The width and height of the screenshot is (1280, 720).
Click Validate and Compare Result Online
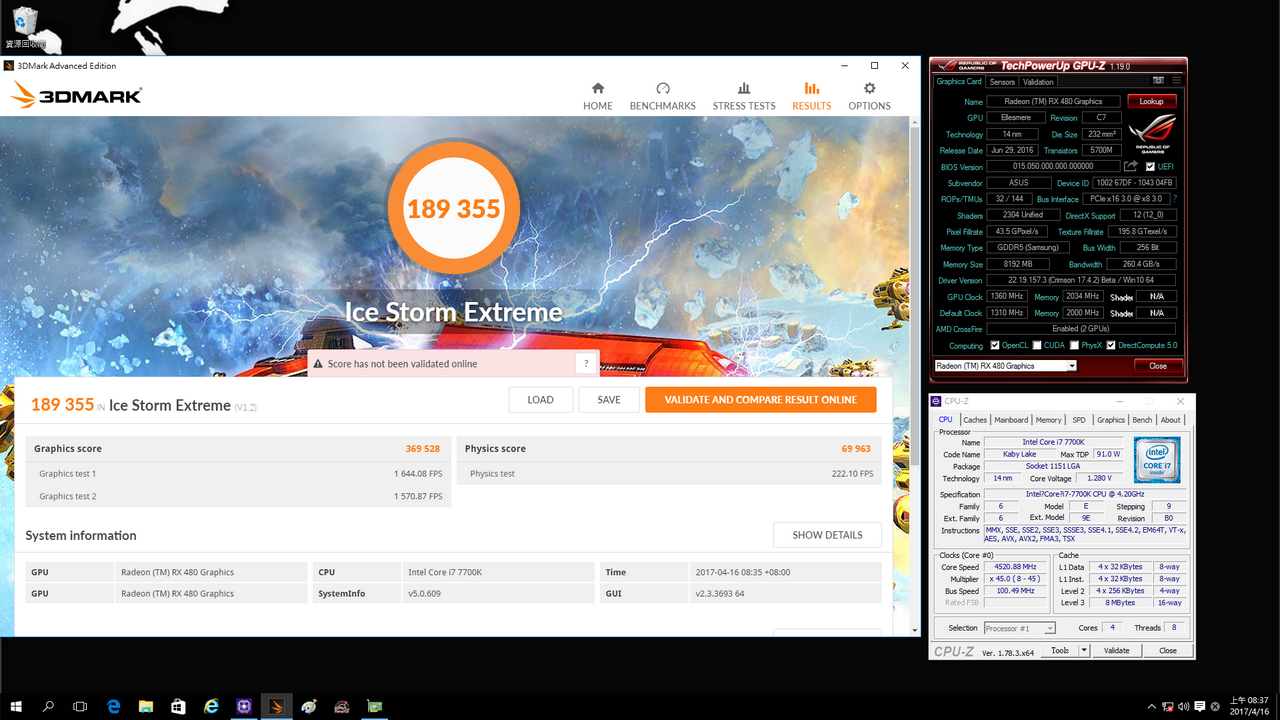761,399
